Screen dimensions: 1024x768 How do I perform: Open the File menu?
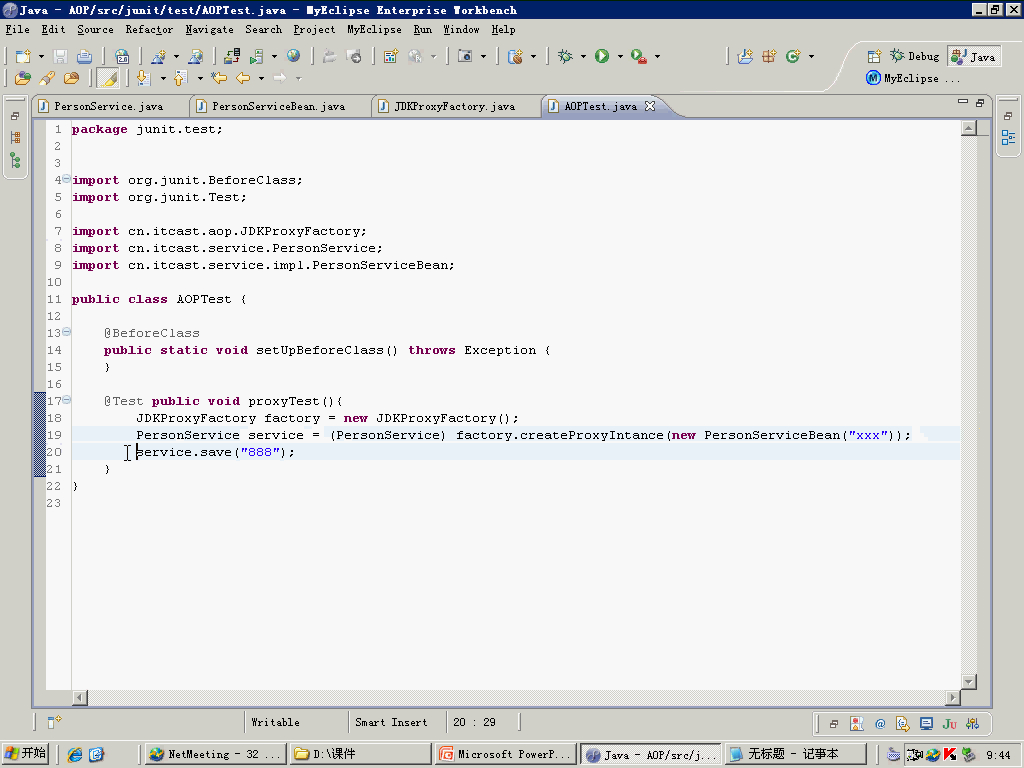click(x=18, y=29)
